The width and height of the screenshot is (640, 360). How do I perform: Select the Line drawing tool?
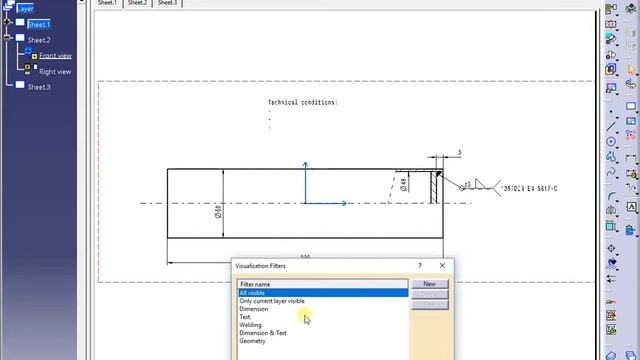pyautogui.click(x=611, y=127)
